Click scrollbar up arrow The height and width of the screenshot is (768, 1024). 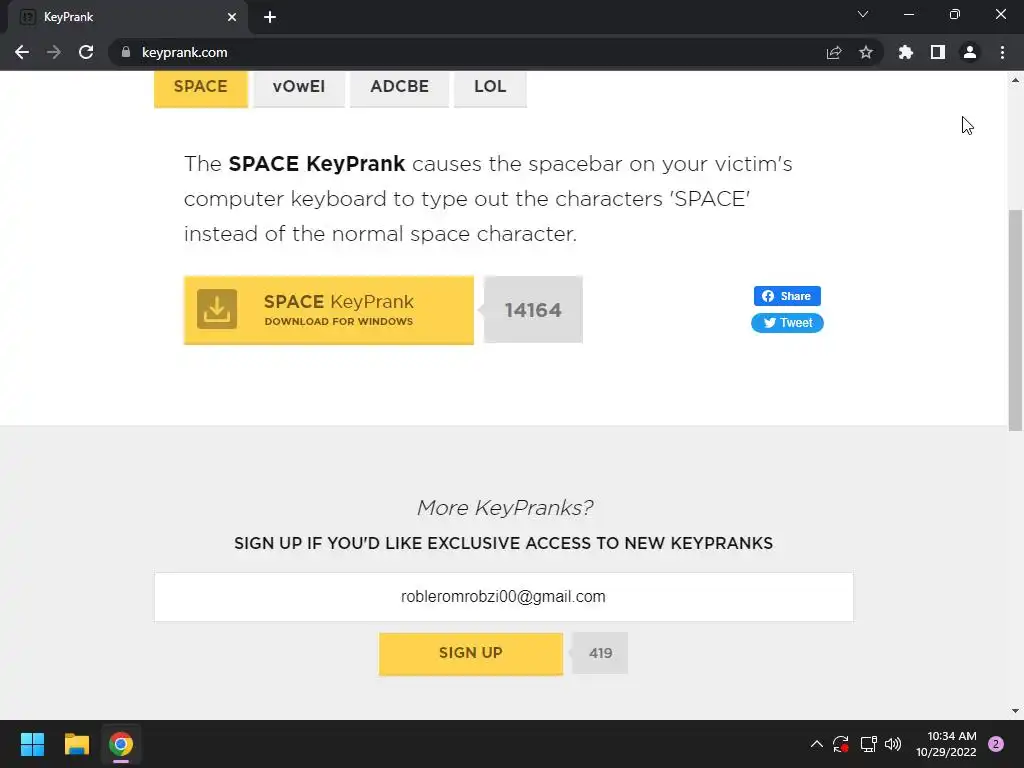tap(1015, 80)
